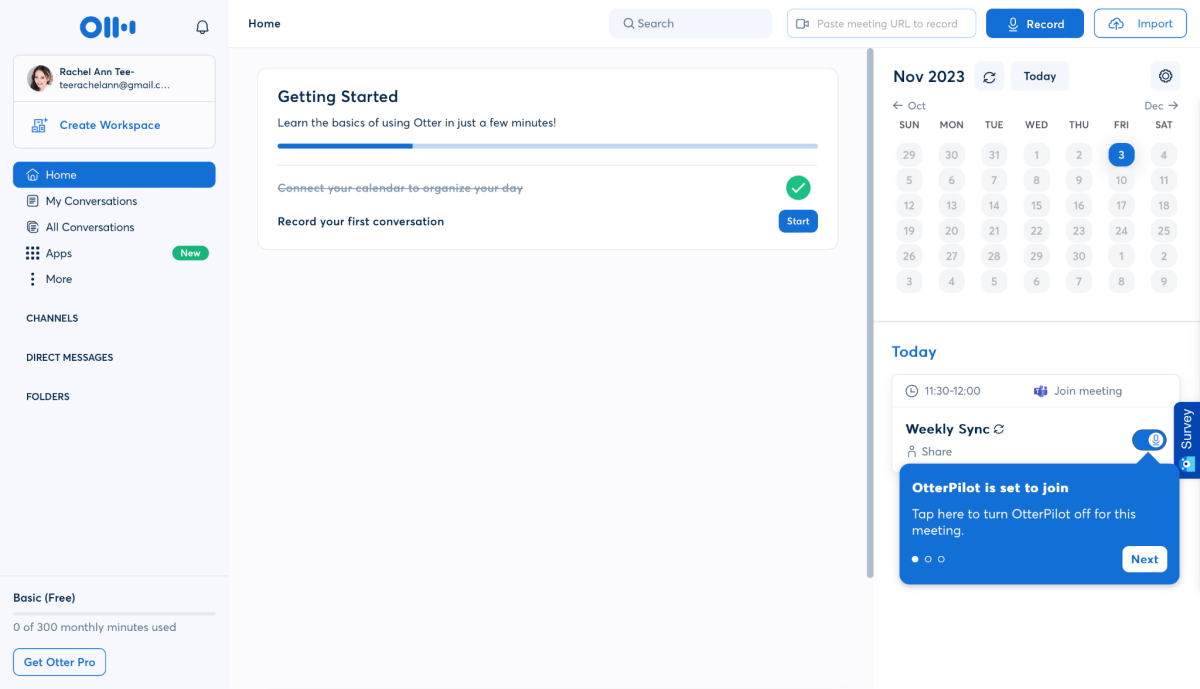1200x689 pixels.
Task: Select November 22 in the calendar
Action: click(1037, 231)
